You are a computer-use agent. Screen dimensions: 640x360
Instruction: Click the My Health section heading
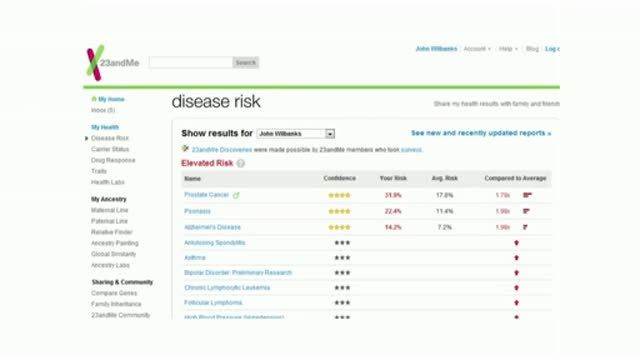pyautogui.click(x=105, y=127)
